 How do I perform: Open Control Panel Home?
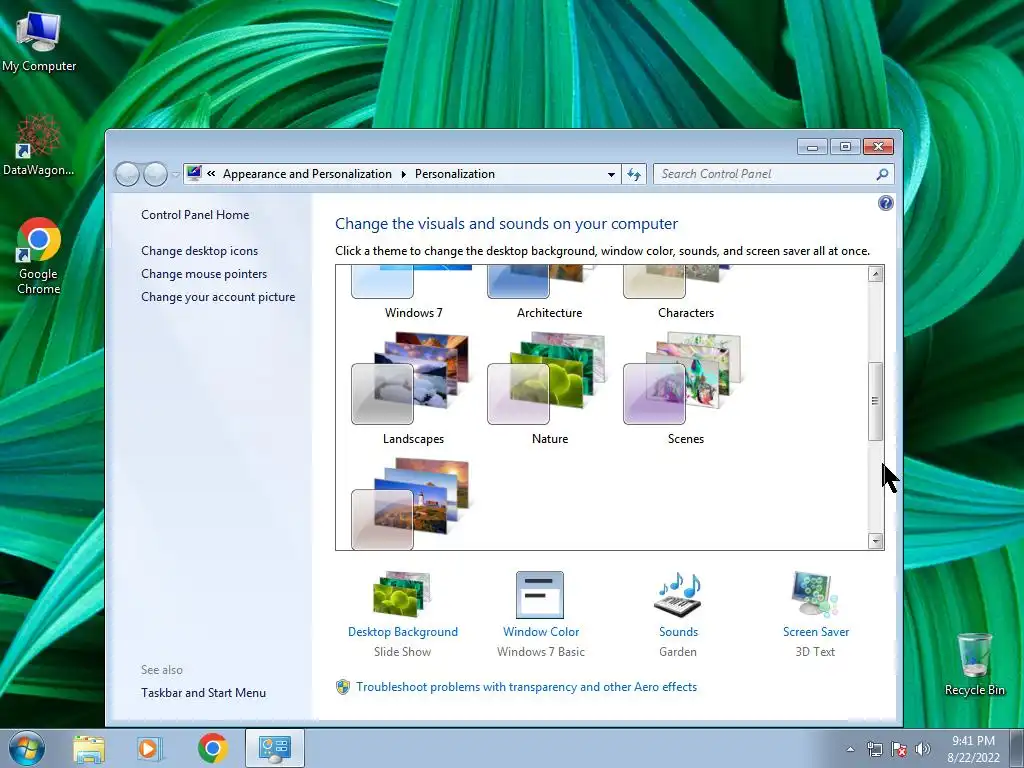tap(195, 215)
